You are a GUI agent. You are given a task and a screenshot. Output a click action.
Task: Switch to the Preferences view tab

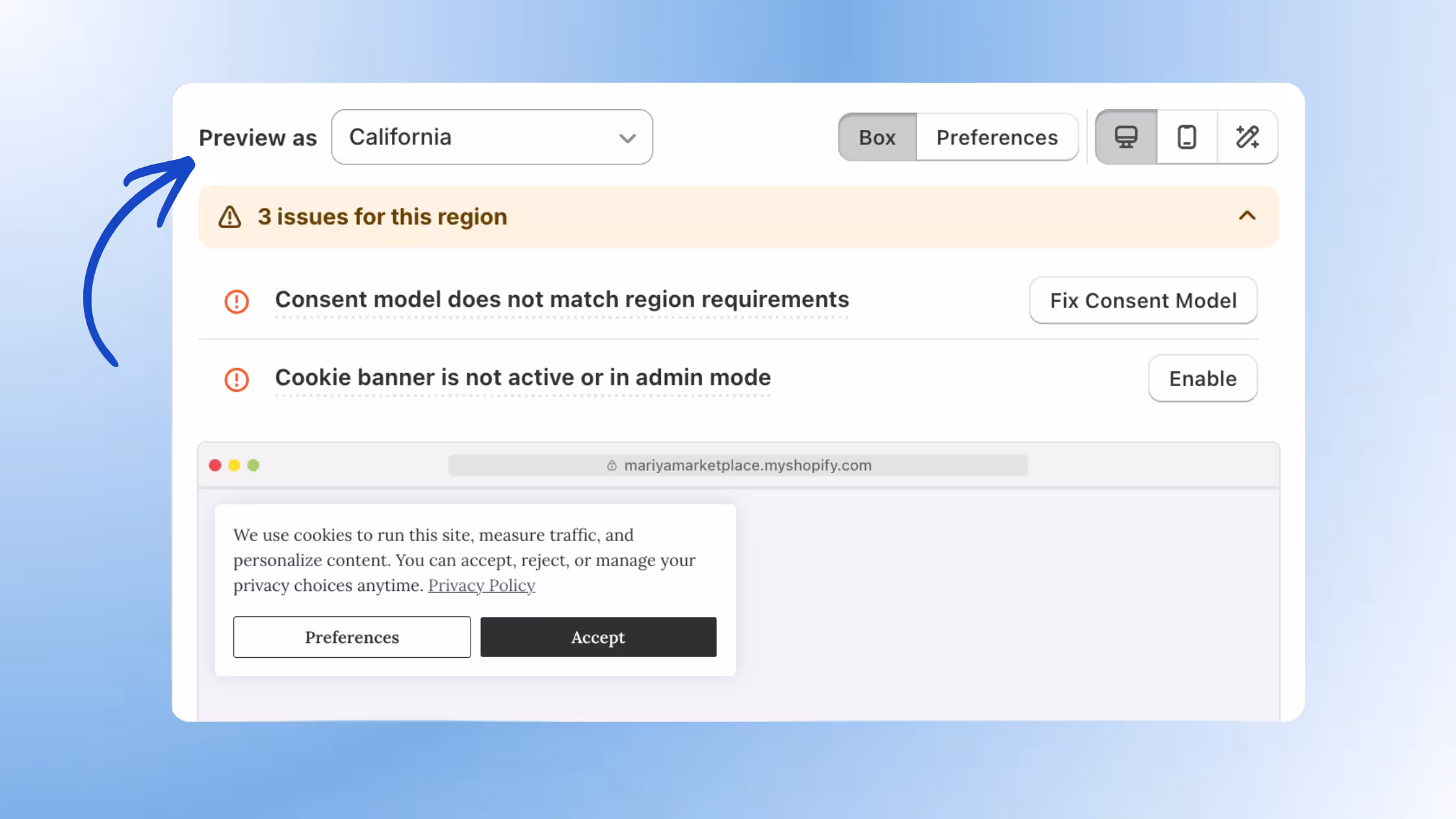point(997,137)
